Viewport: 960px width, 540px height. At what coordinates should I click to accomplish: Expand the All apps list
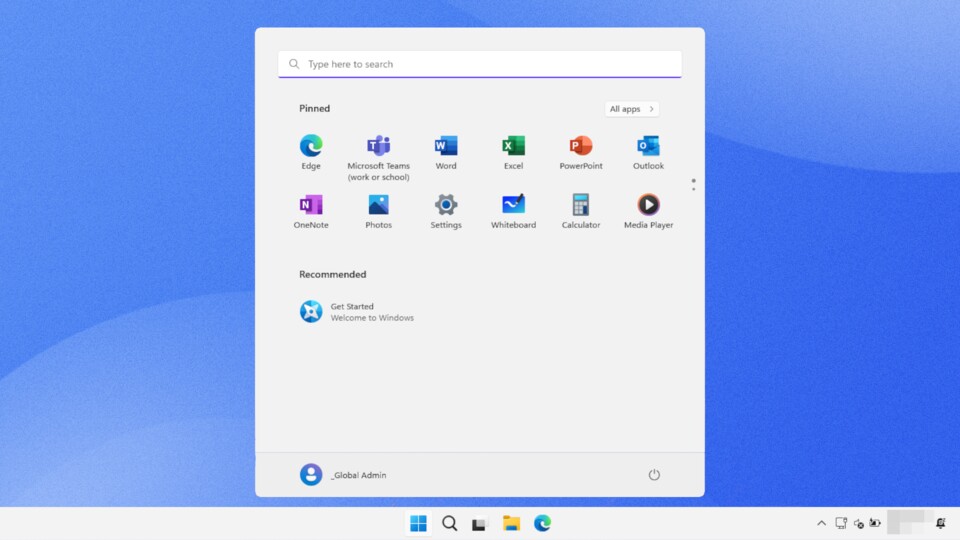click(x=632, y=109)
